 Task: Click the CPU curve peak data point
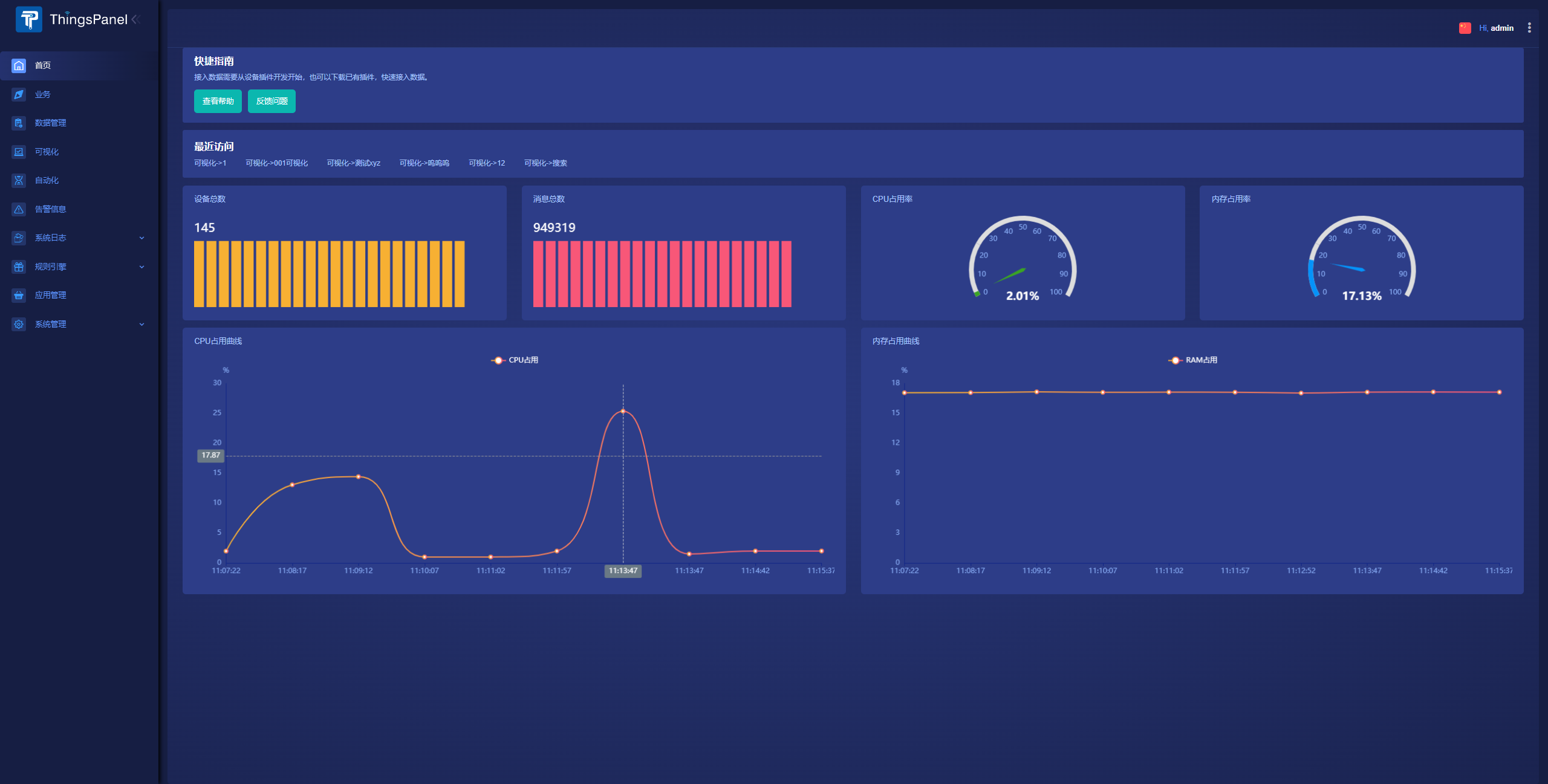coord(623,411)
